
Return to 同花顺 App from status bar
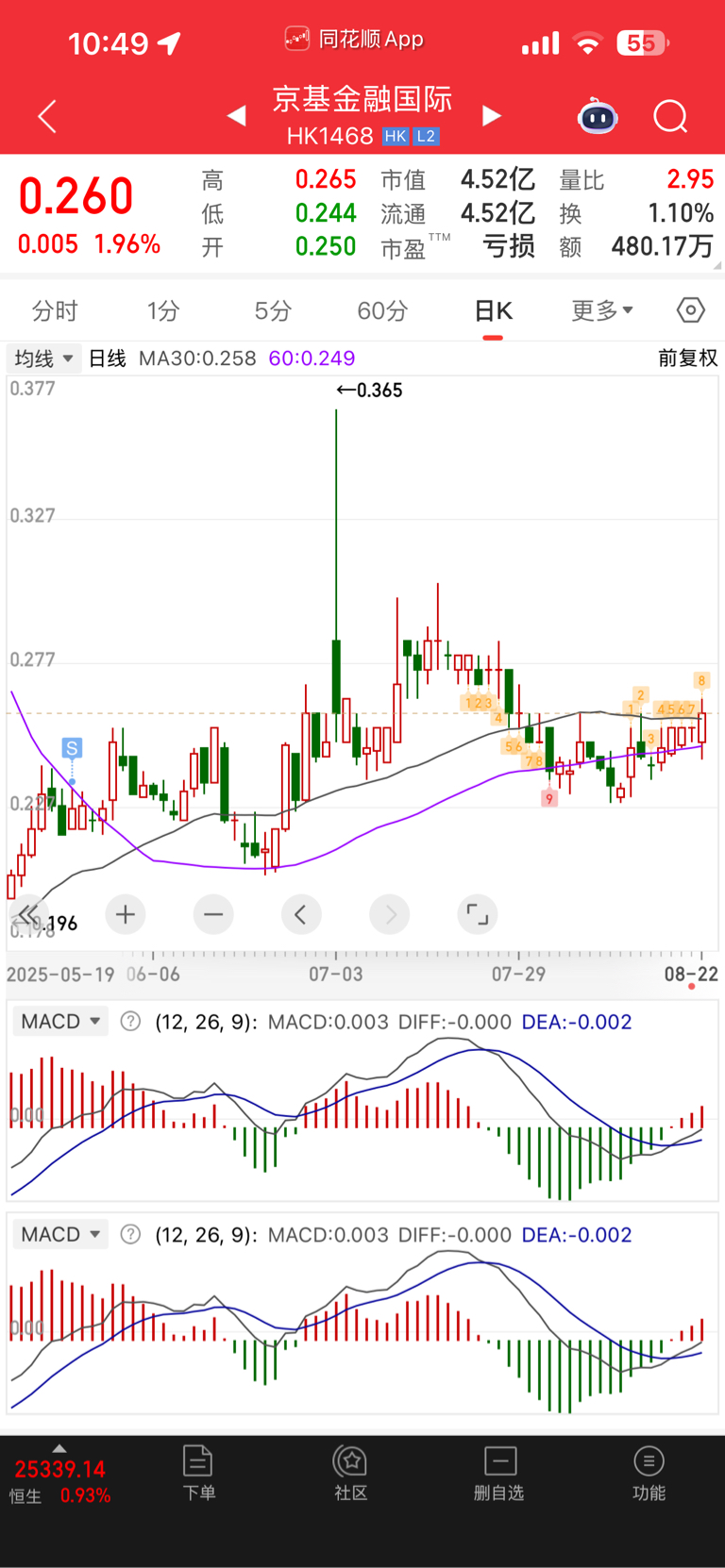tap(354, 40)
